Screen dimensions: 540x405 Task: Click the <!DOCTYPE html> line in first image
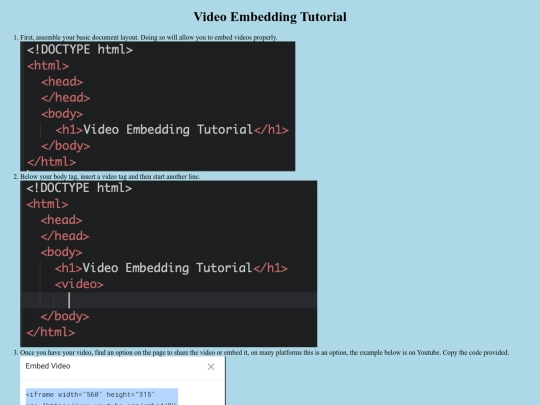pos(80,50)
